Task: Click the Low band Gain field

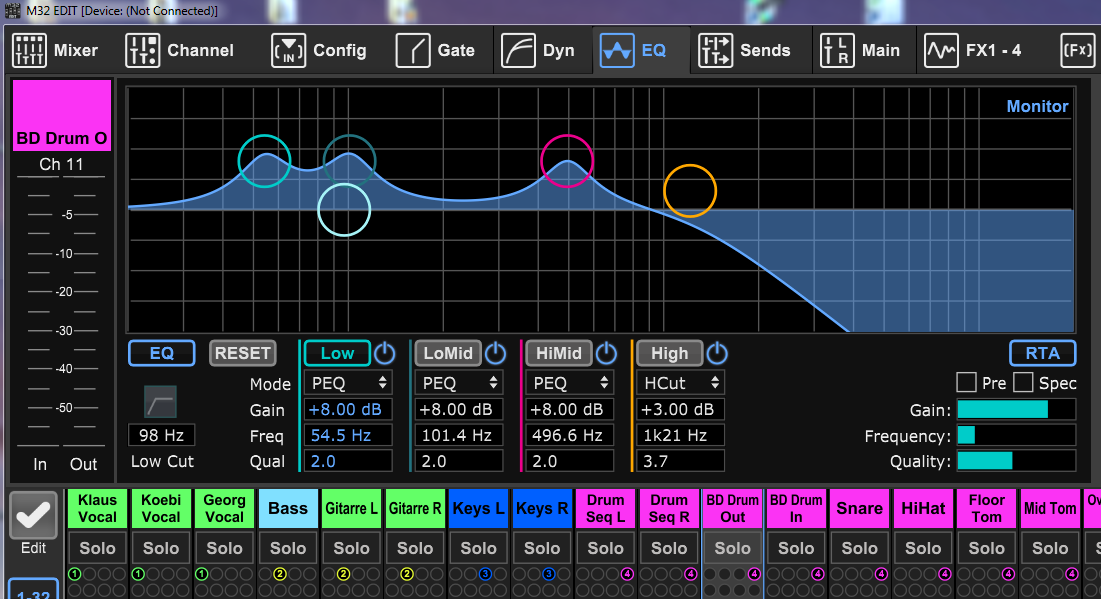Action: pyautogui.click(x=348, y=409)
